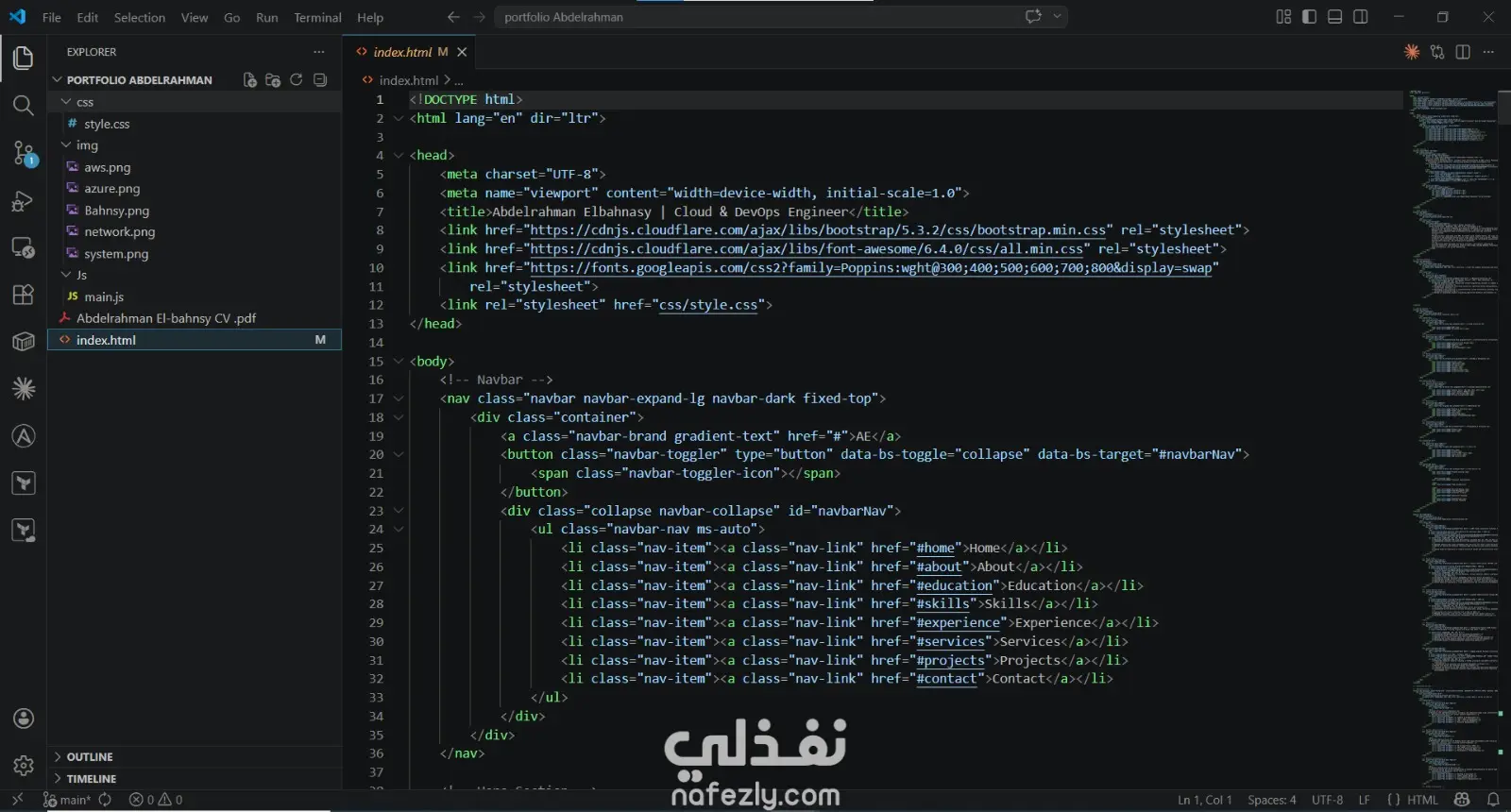
Task: Click New File icon in Explorer header
Action: pos(250,80)
